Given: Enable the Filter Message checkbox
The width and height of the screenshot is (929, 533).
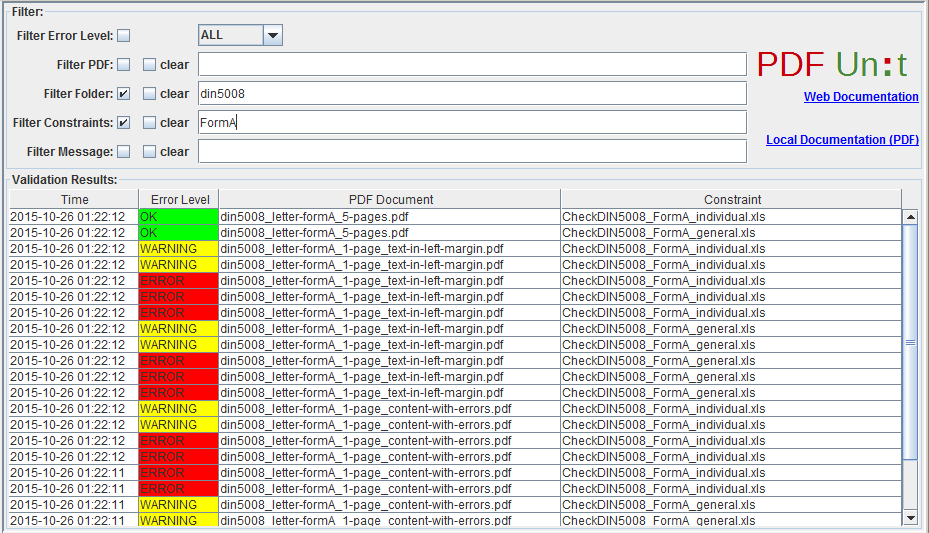Looking at the screenshot, I should point(124,152).
